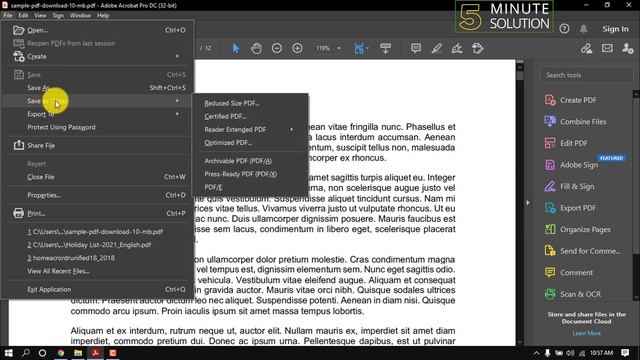Collapse the right tools pane arrow

point(528,202)
